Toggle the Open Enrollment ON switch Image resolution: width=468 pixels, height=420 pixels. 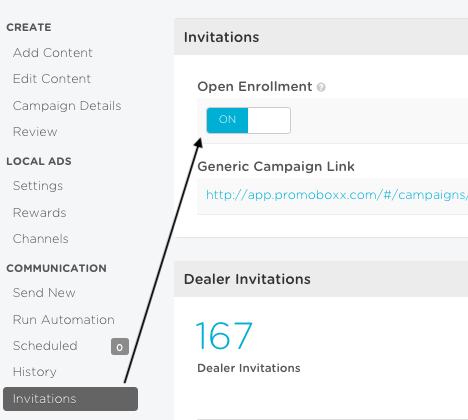point(248,120)
